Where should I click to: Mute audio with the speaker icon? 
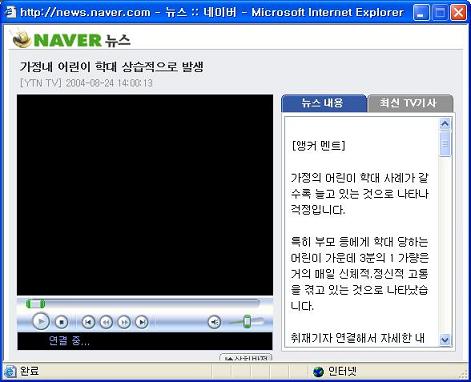(x=214, y=322)
